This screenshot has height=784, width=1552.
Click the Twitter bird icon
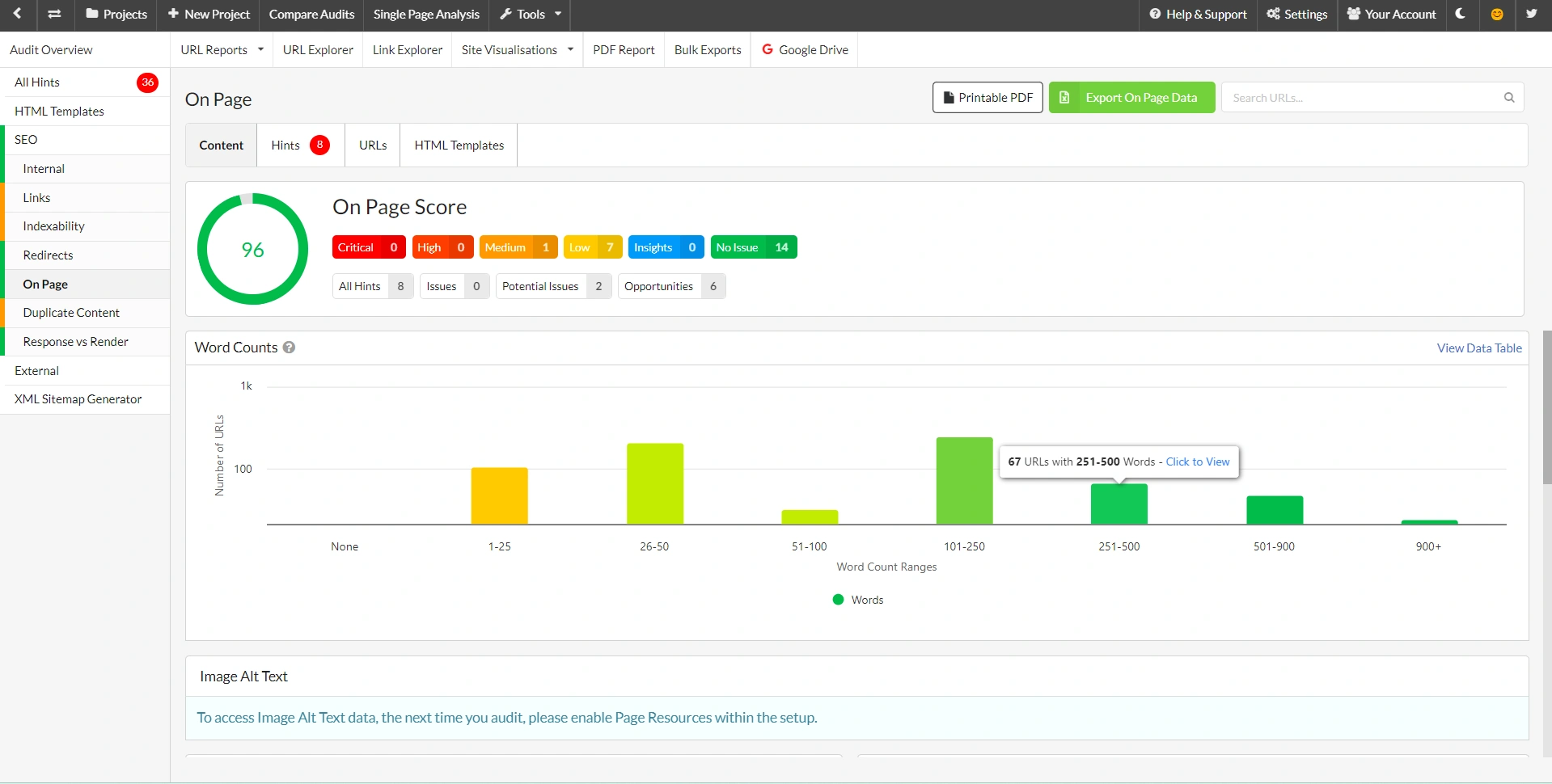pos(1532,14)
